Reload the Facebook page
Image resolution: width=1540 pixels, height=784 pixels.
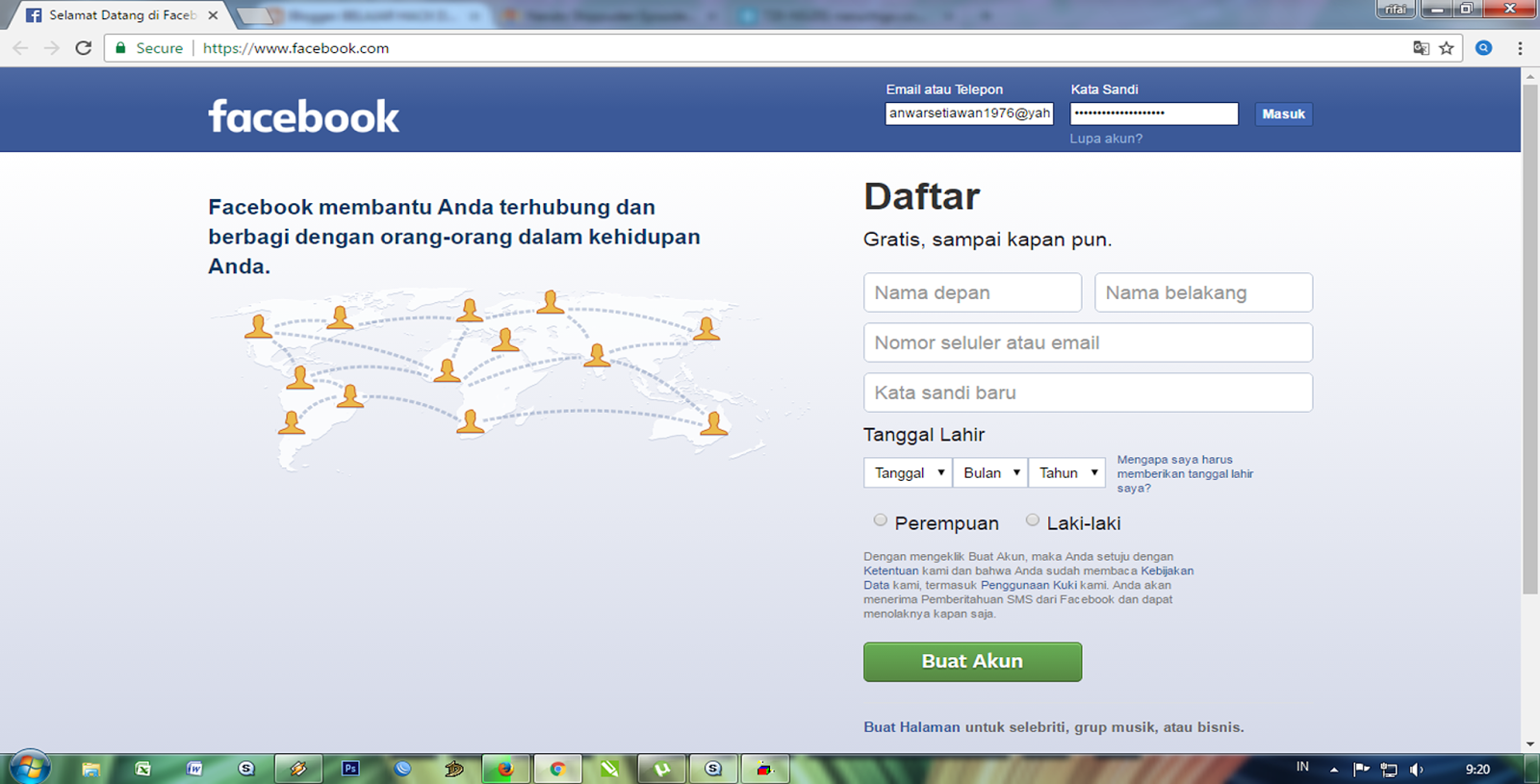click(x=84, y=48)
